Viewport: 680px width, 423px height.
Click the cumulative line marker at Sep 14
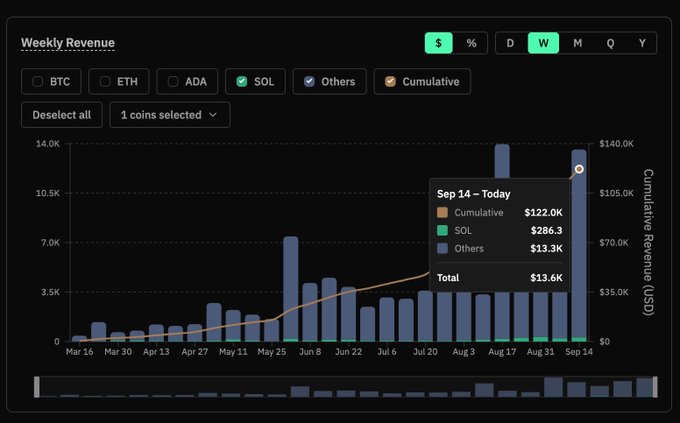579,169
